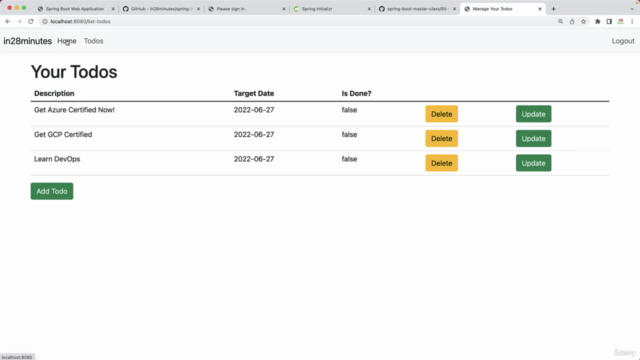Close the Manage Your Todos tab
Image resolution: width=640 pixels, height=360 pixels.
click(540, 9)
